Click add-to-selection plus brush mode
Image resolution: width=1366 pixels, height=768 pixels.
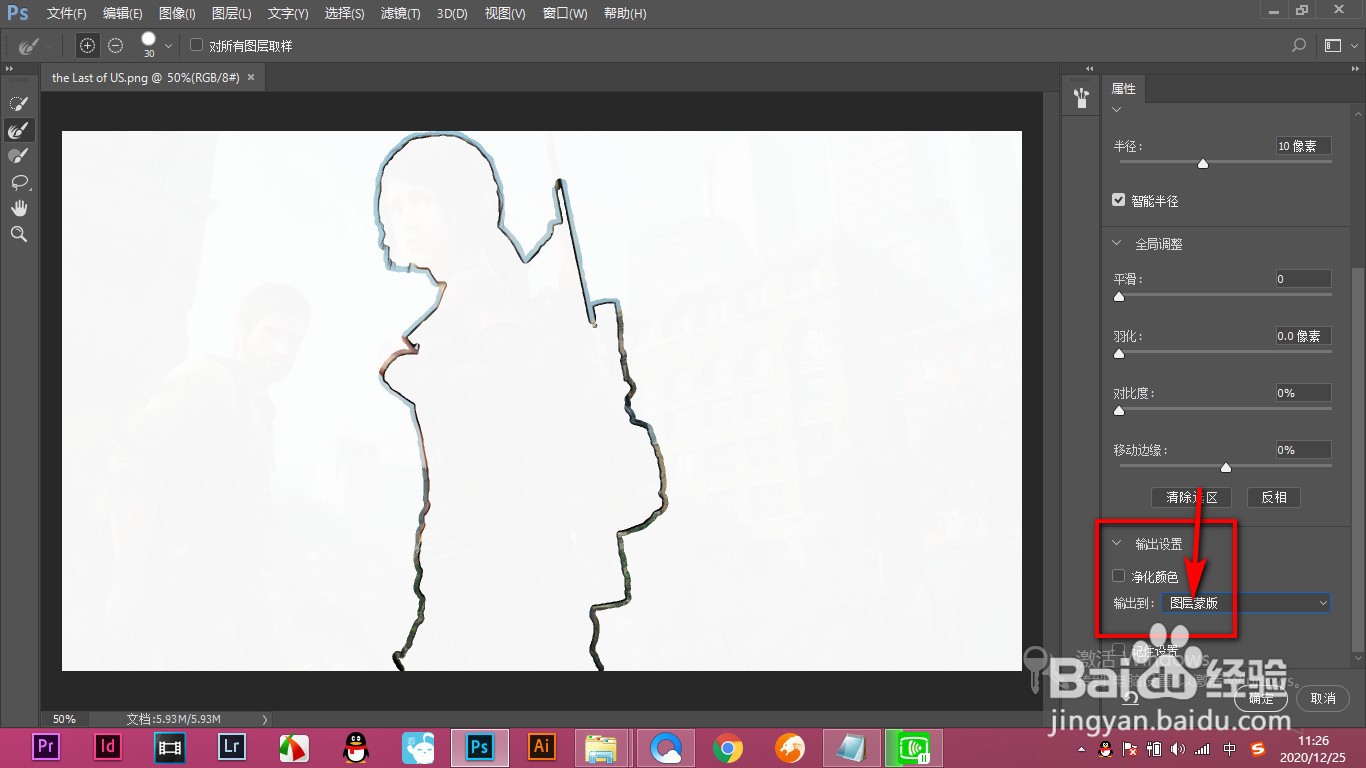(x=88, y=45)
